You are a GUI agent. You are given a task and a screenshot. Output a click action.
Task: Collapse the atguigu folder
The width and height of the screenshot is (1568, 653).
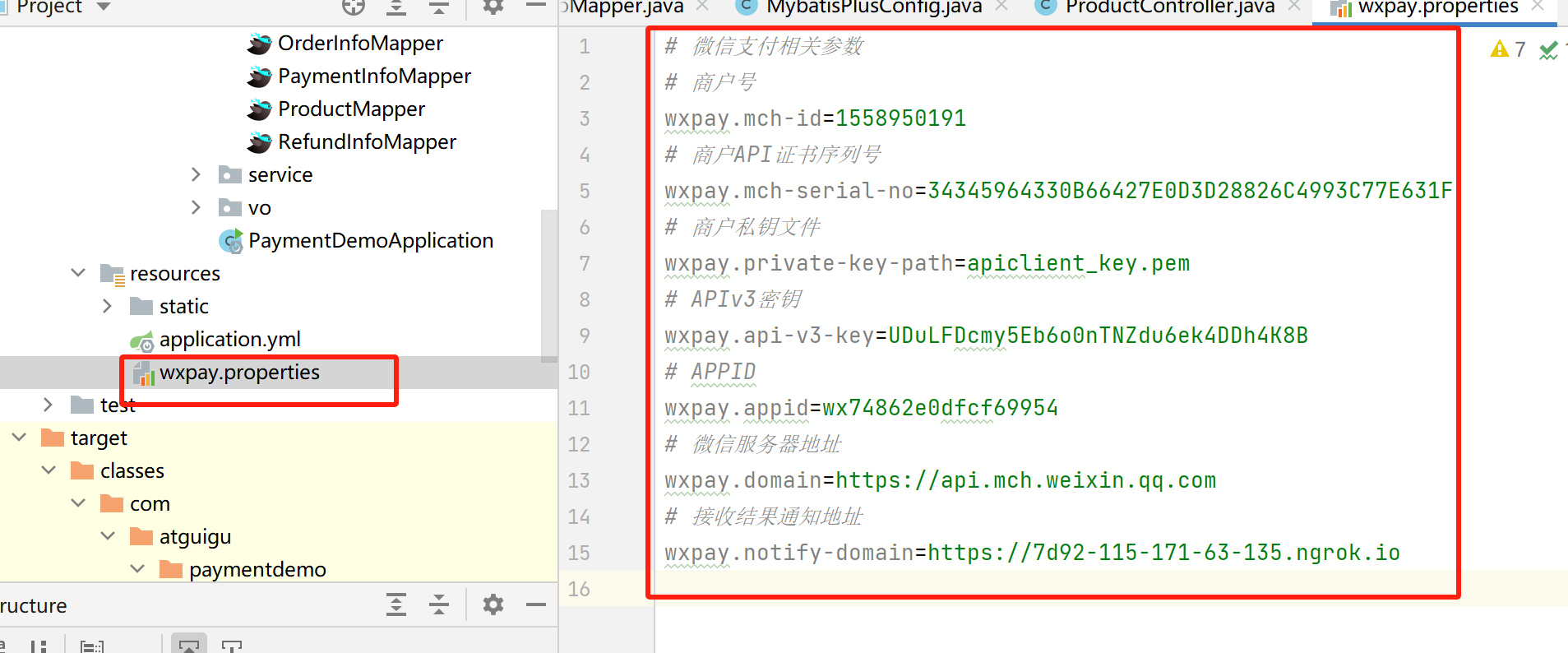click(108, 535)
